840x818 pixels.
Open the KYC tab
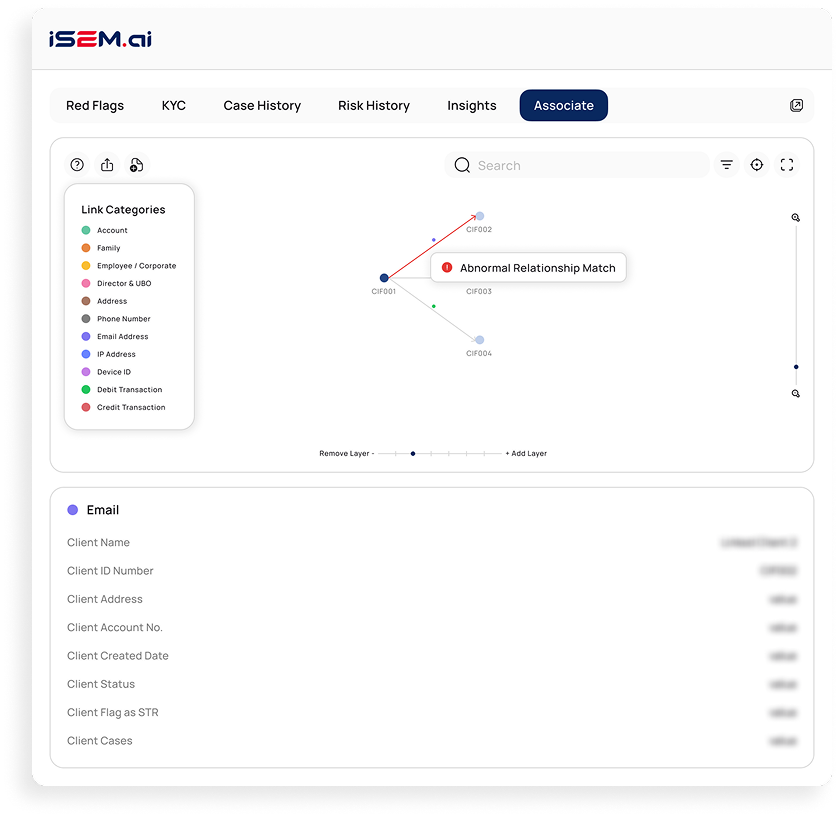173,105
